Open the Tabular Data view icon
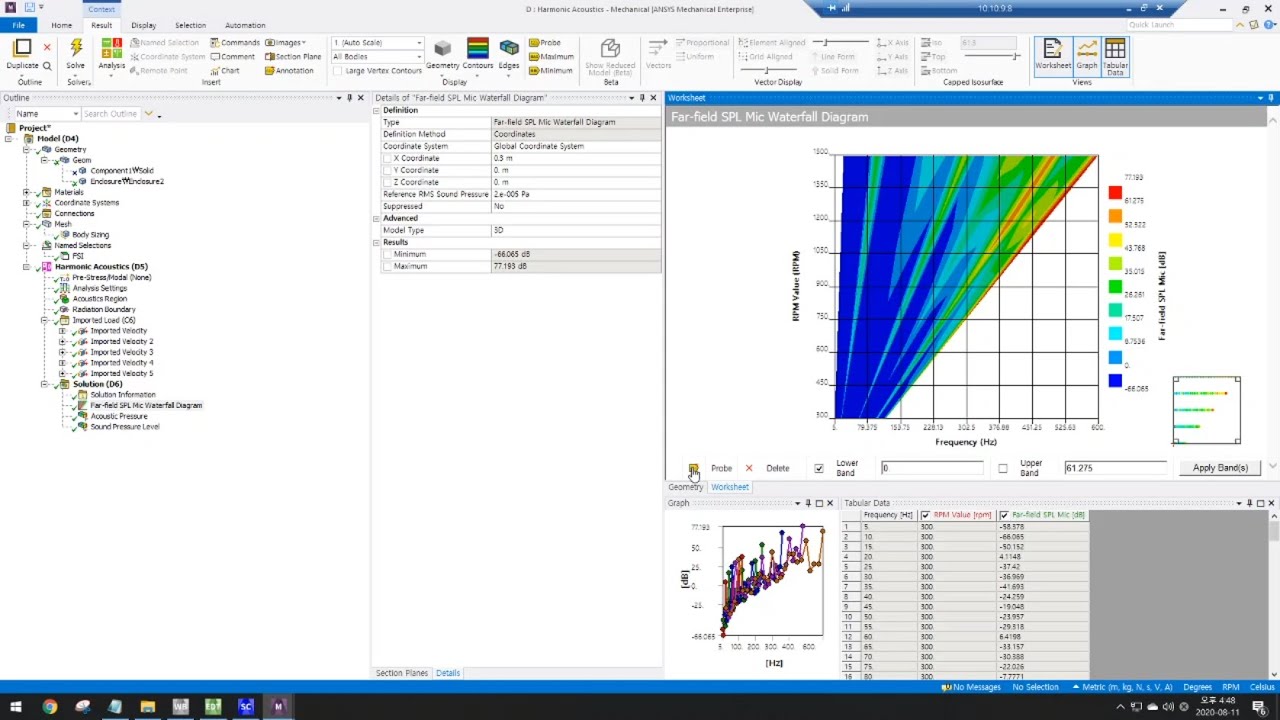The width and height of the screenshot is (1280, 720). pos(1115,49)
